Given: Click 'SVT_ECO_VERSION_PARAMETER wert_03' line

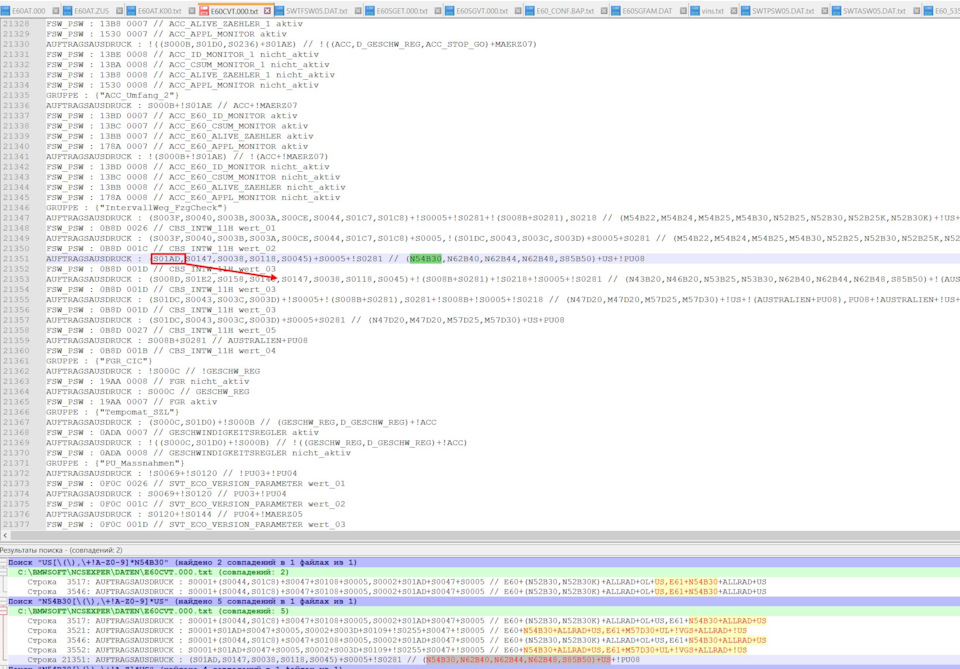Looking at the screenshot, I should pos(195,525).
